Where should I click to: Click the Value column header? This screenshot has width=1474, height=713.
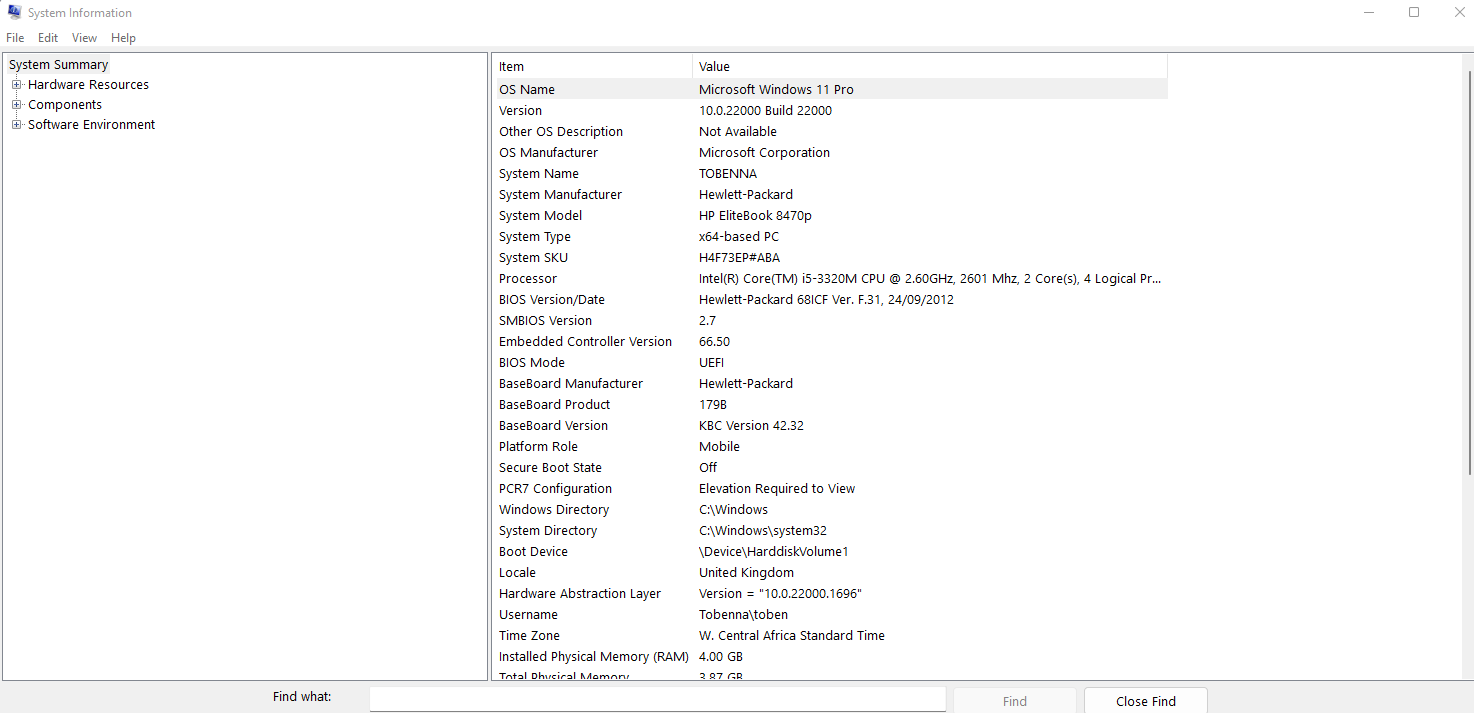(x=928, y=67)
